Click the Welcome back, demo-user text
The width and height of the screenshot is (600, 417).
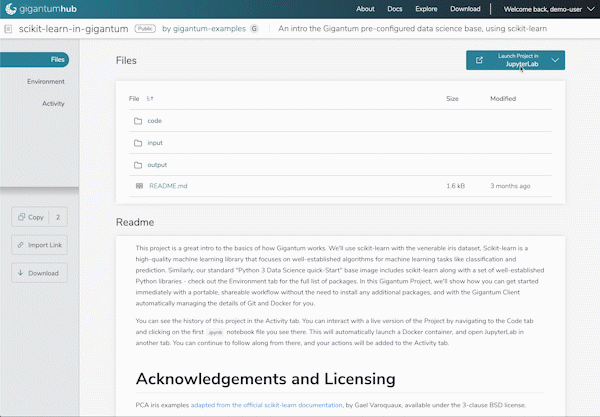click(543, 9)
